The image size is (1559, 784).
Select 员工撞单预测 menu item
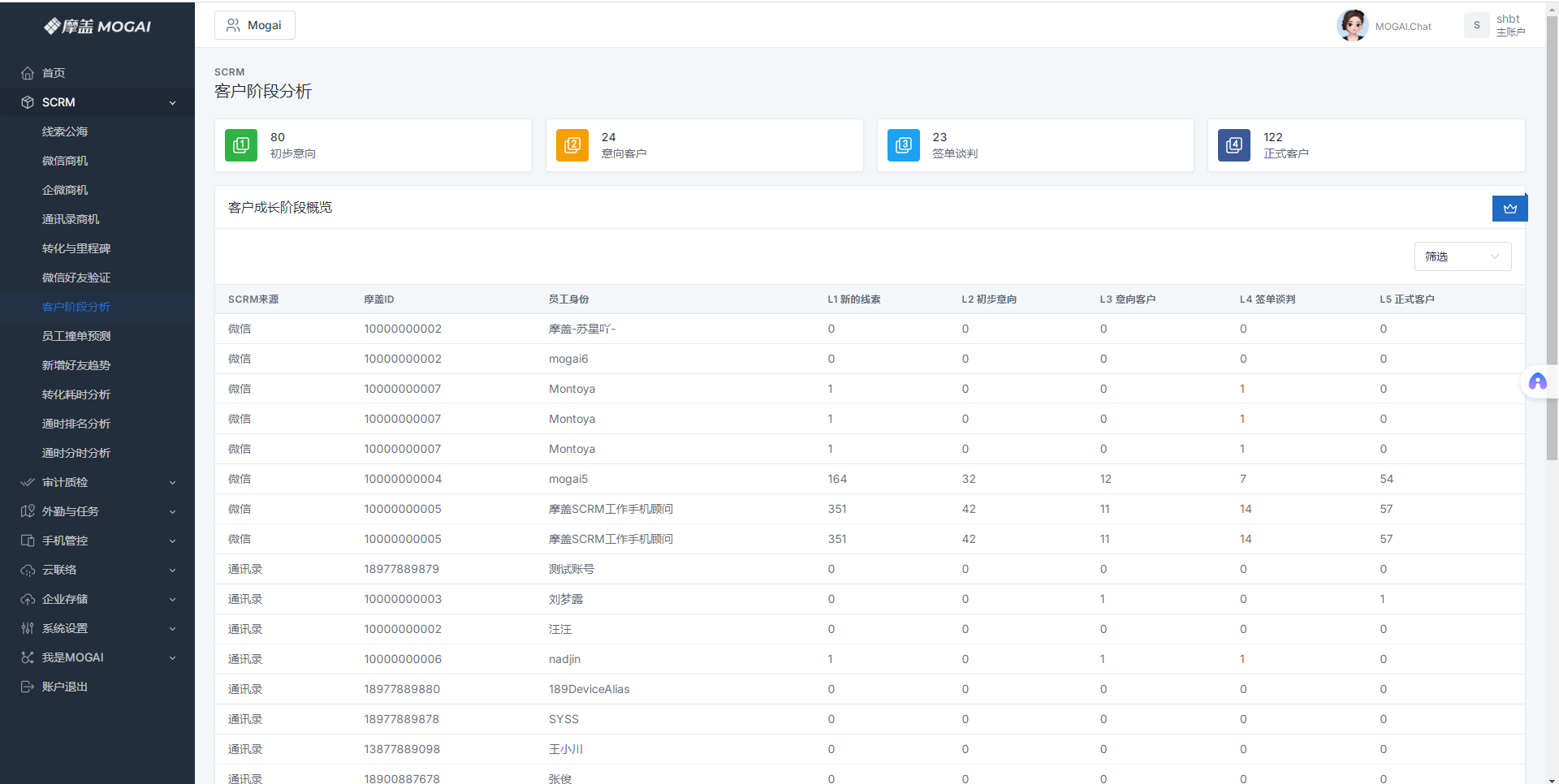(x=76, y=336)
